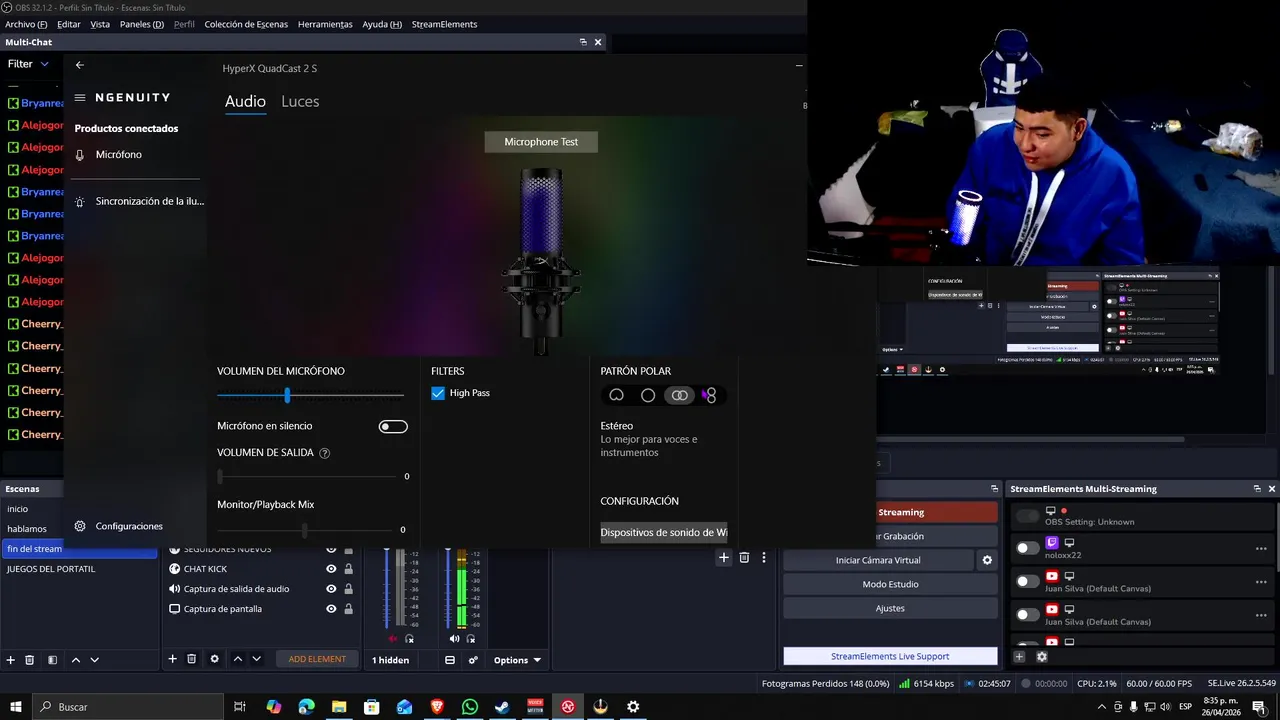Open Configuraciones gear in NGENUITY sidebar
Image resolution: width=1280 pixels, height=720 pixels.
click(x=80, y=526)
